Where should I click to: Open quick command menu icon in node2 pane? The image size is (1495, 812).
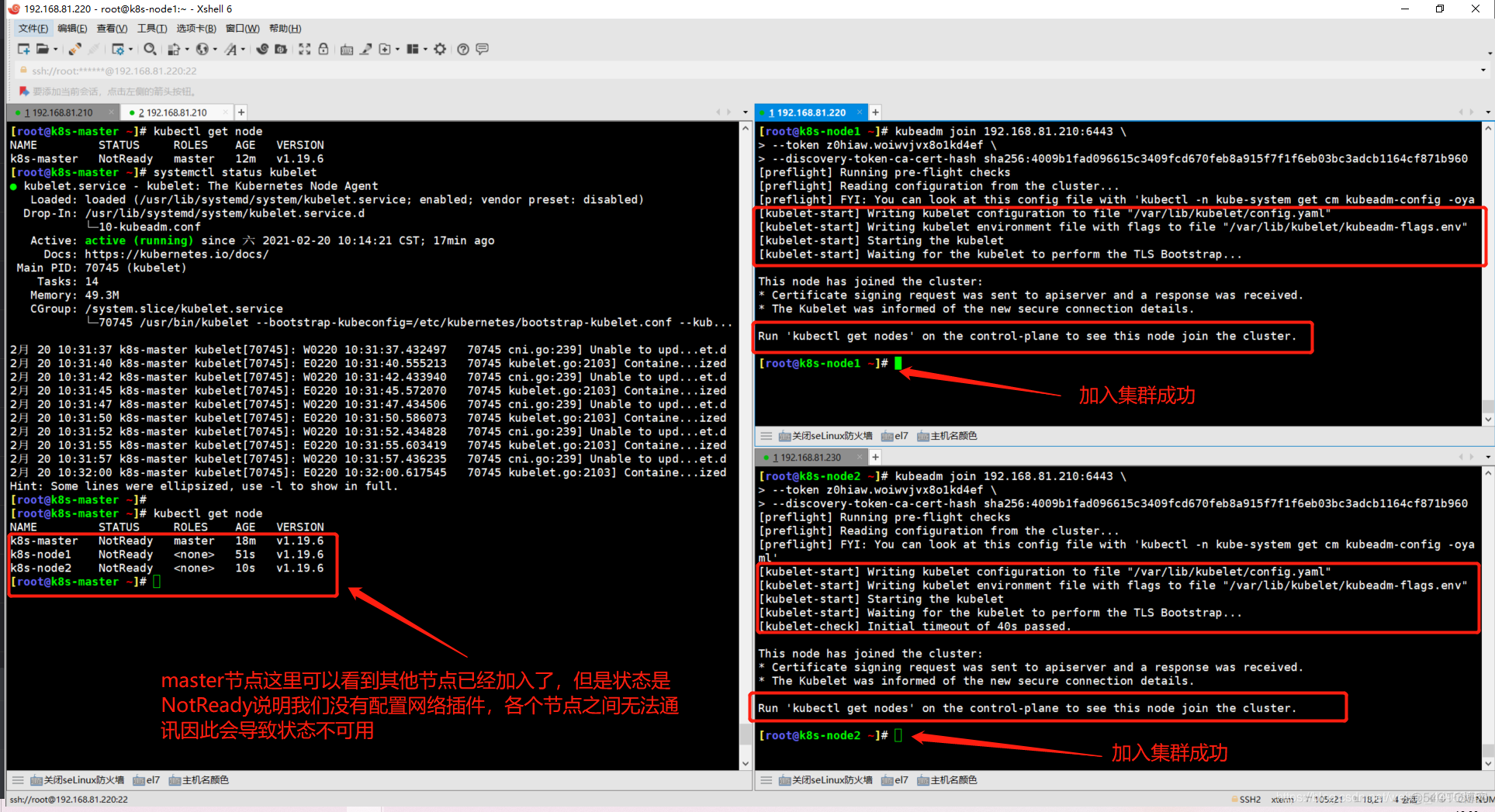[x=766, y=780]
